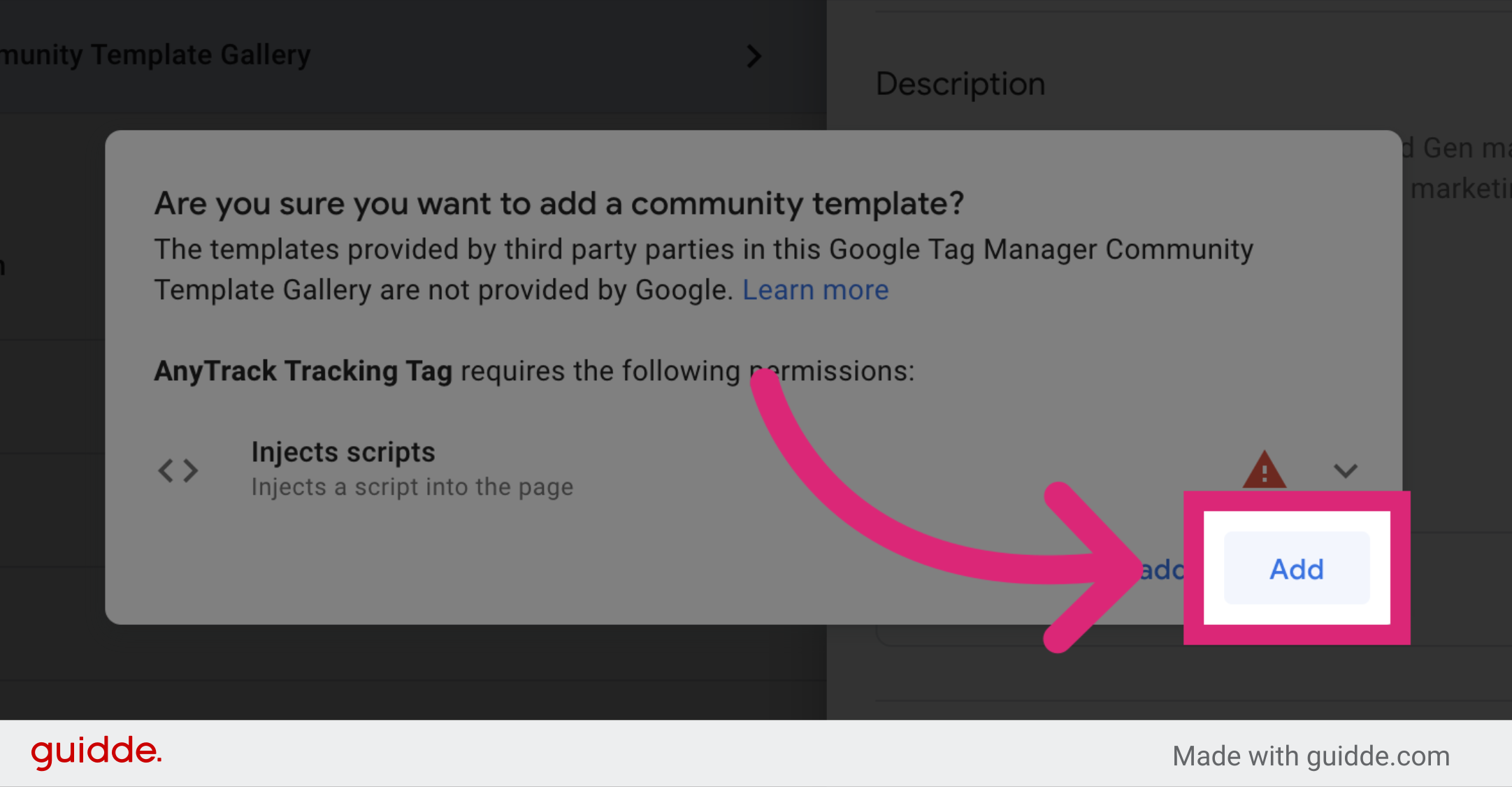Click the Injects scripts permission title
The image size is (1512, 787).
[343, 452]
